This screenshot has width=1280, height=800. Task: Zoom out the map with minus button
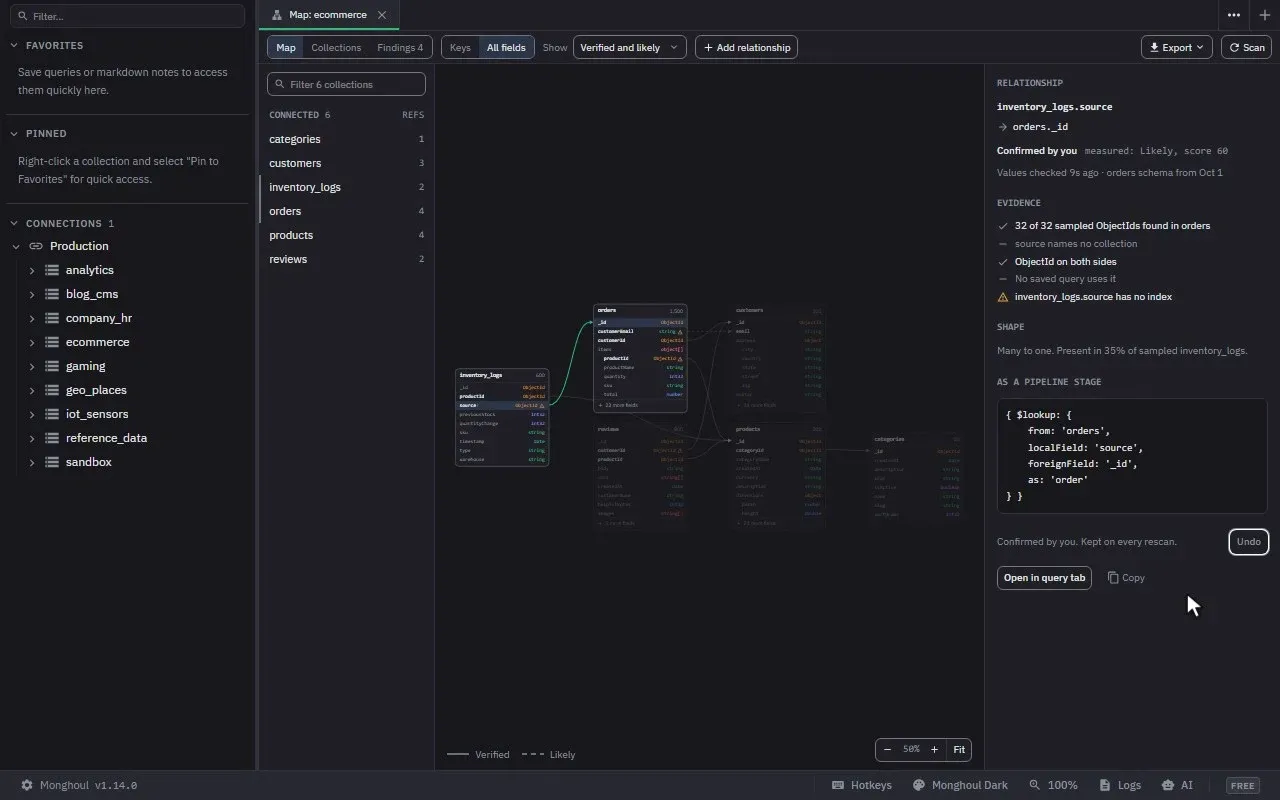point(887,750)
